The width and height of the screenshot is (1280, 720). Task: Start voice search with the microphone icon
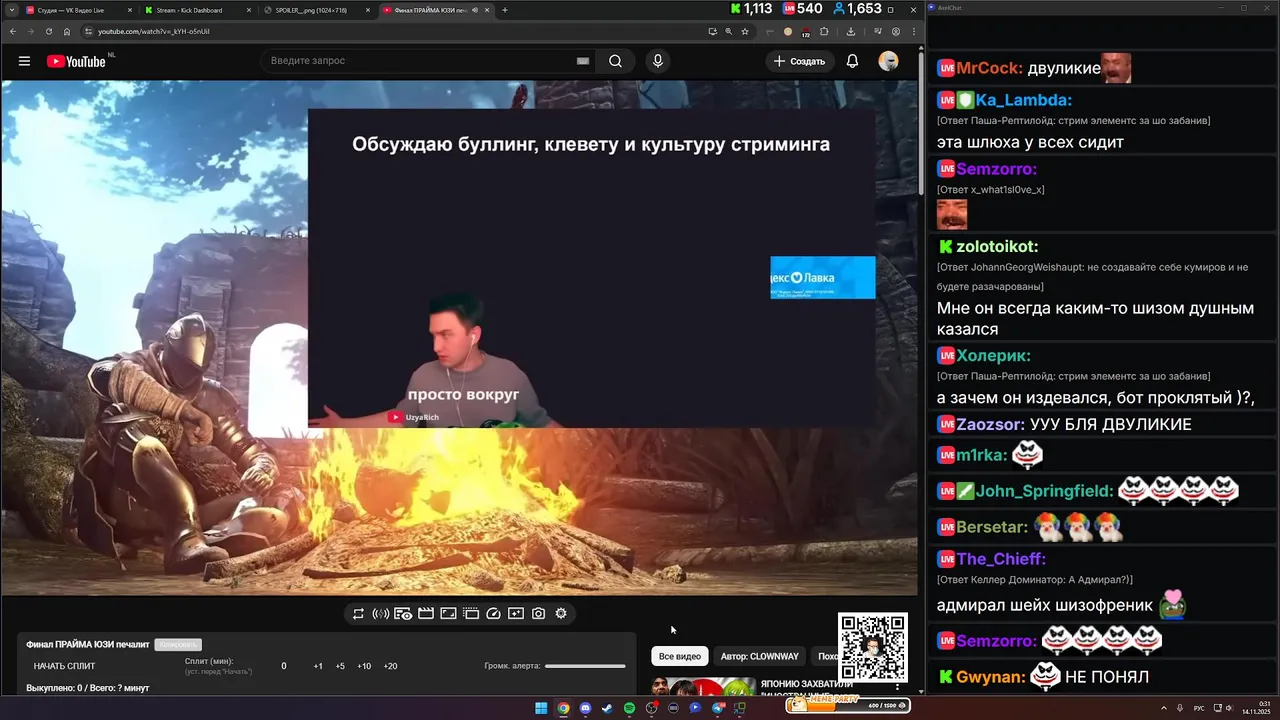click(x=657, y=61)
